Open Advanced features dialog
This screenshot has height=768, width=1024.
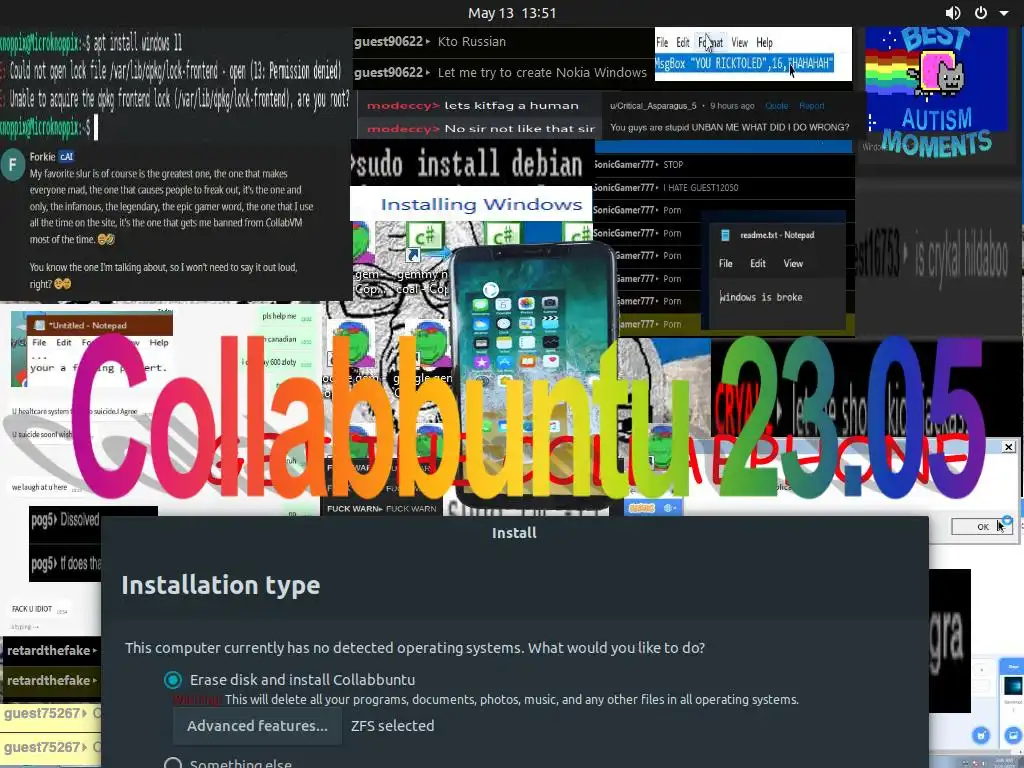pos(257,726)
